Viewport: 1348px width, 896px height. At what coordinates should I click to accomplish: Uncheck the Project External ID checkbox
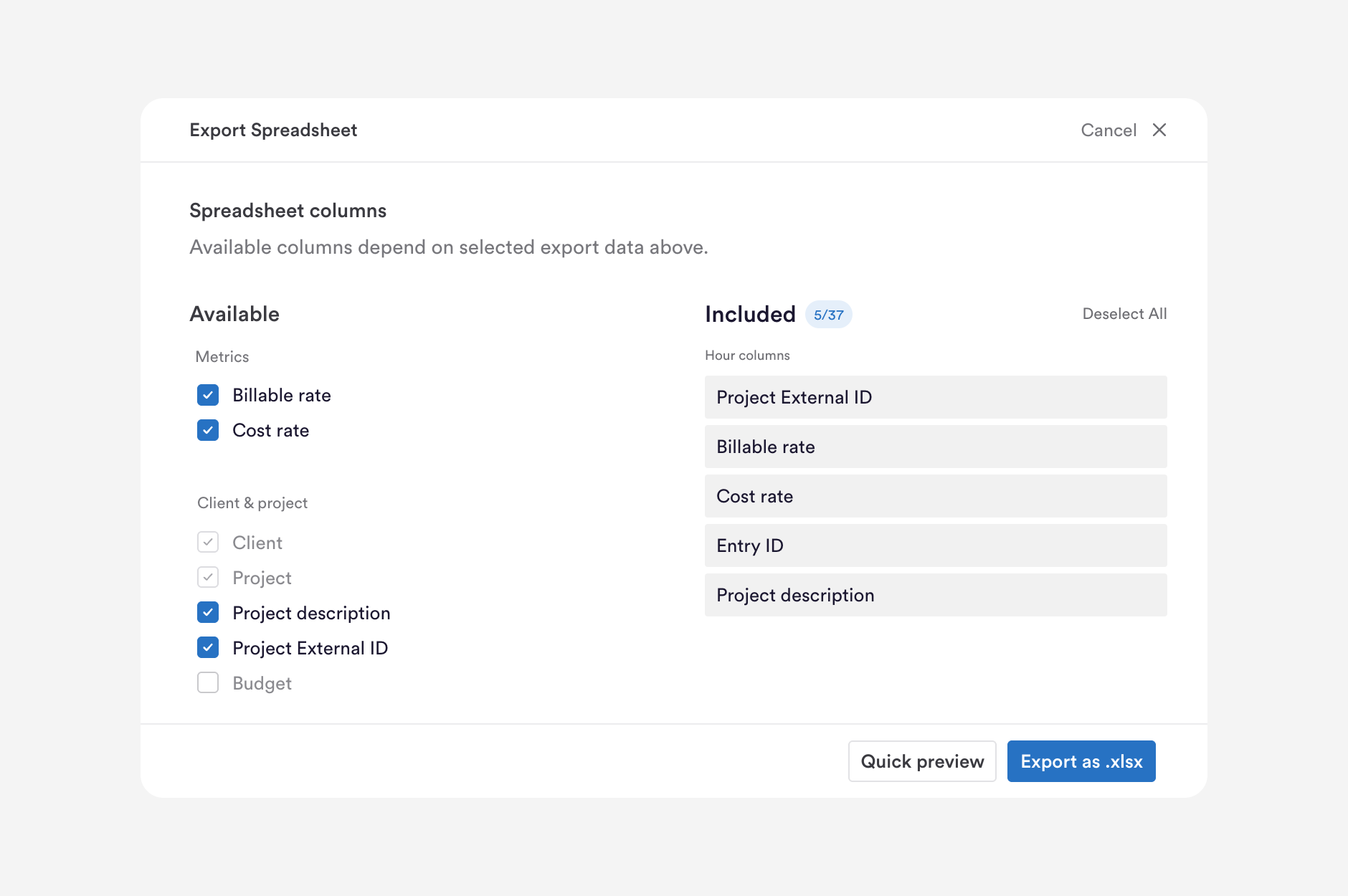click(x=208, y=647)
